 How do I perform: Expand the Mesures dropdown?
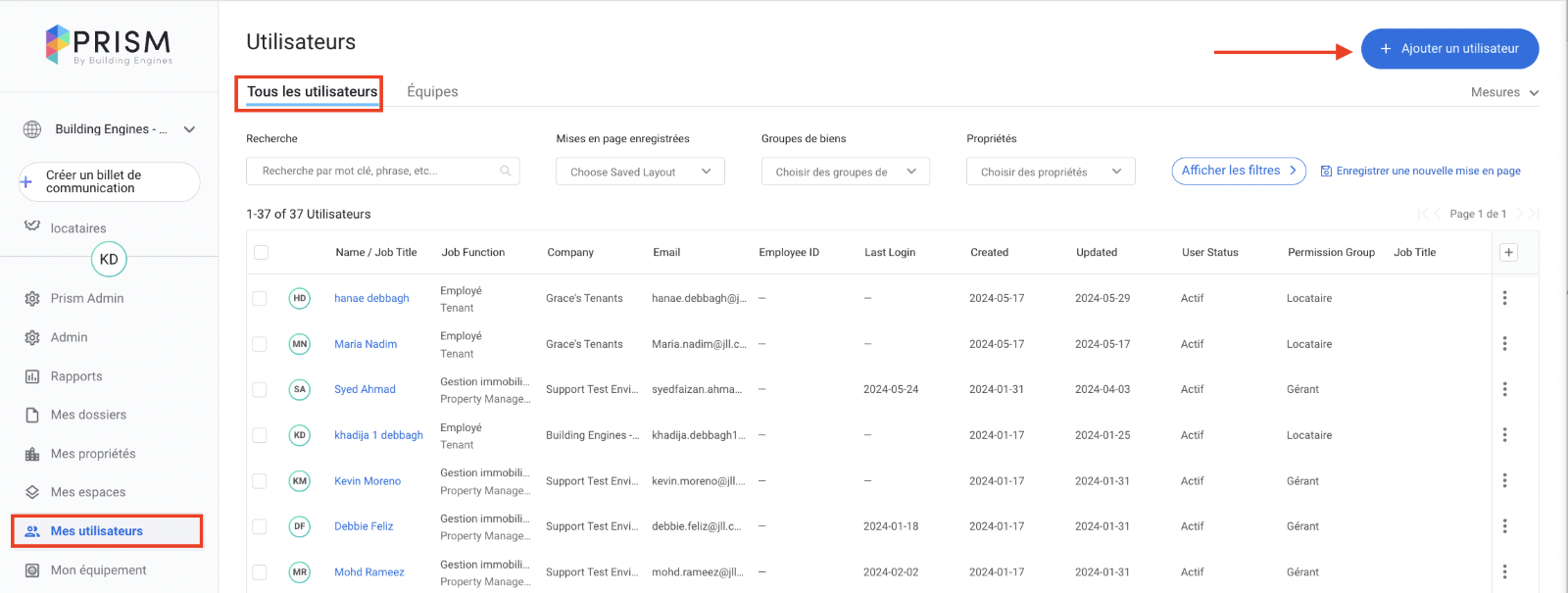tap(1503, 92)
